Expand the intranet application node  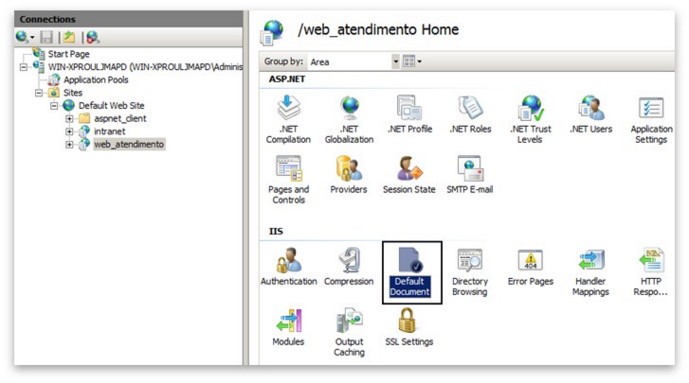point(69,131)
